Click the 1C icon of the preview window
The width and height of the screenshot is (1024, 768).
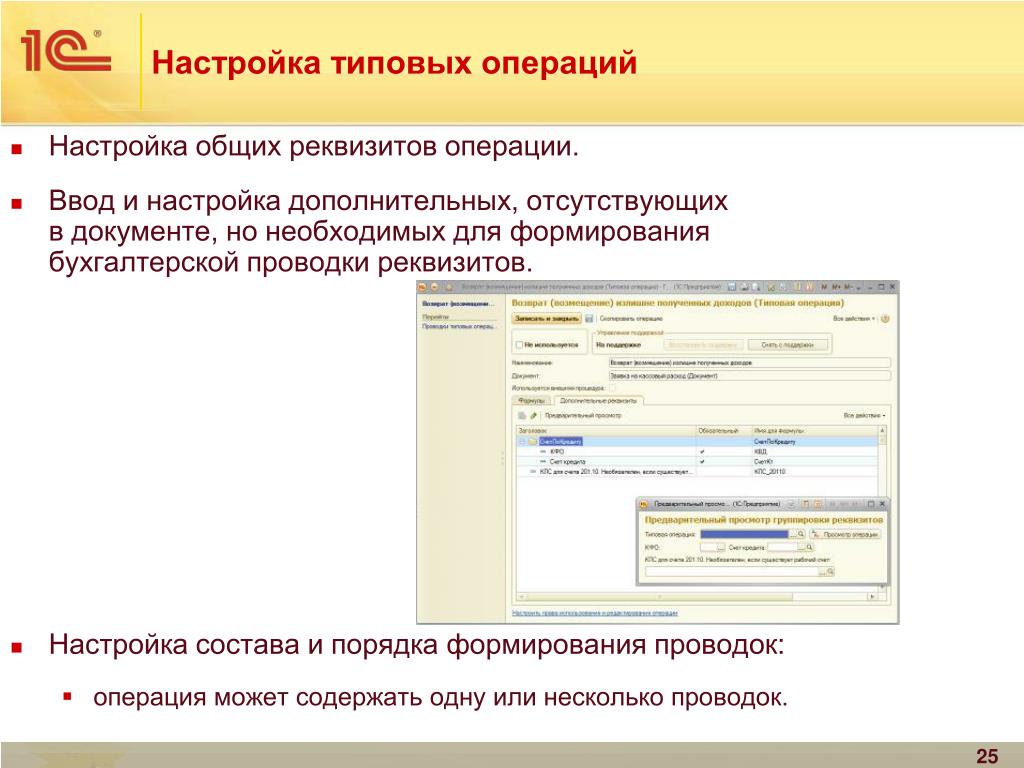pos(643,504)
